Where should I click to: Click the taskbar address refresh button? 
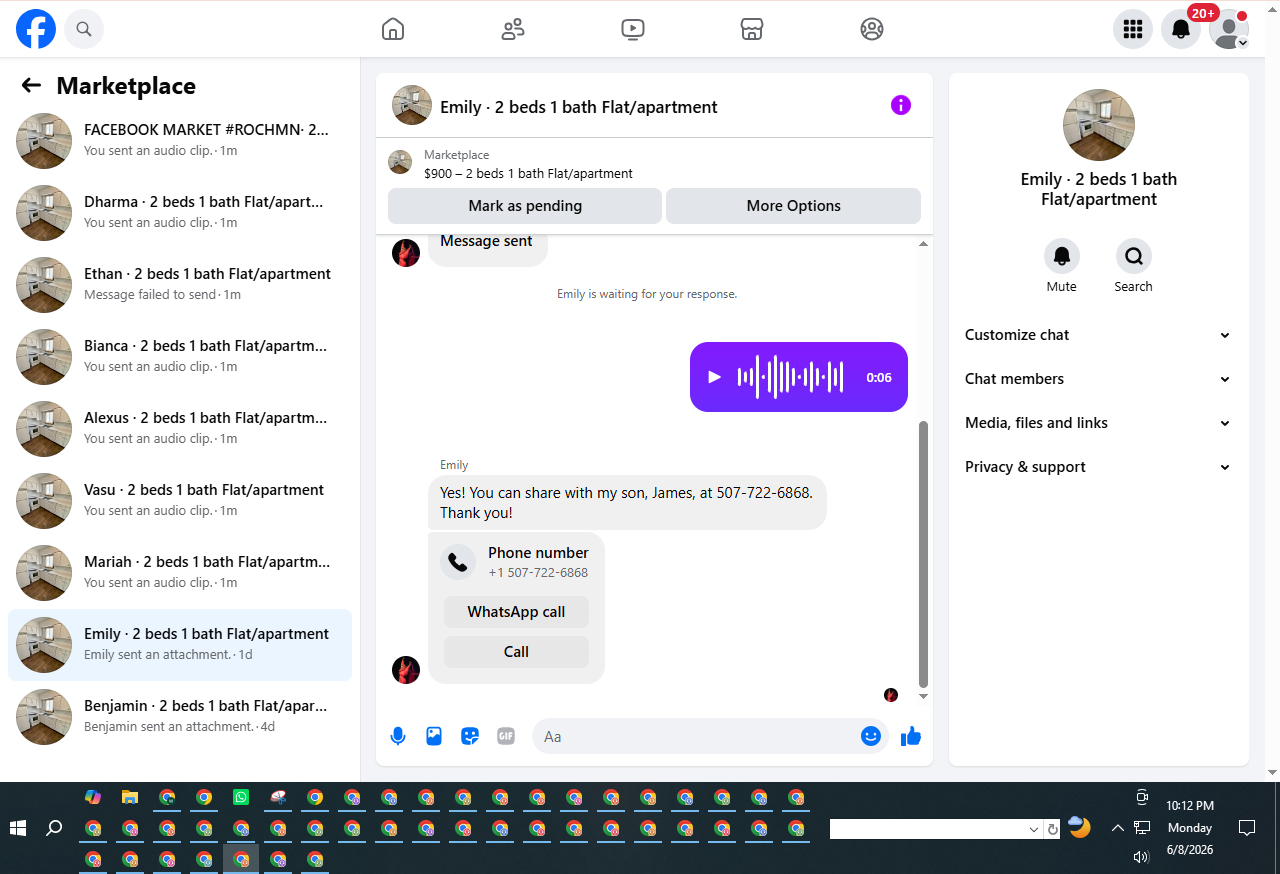tap(1052, 829)
